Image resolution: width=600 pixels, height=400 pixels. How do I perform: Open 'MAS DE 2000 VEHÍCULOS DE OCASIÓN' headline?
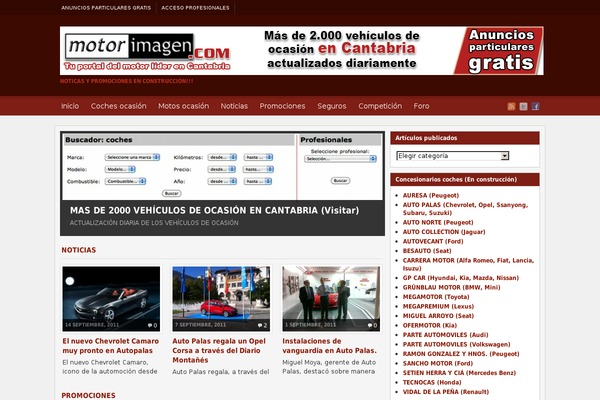tap(214, 211)
